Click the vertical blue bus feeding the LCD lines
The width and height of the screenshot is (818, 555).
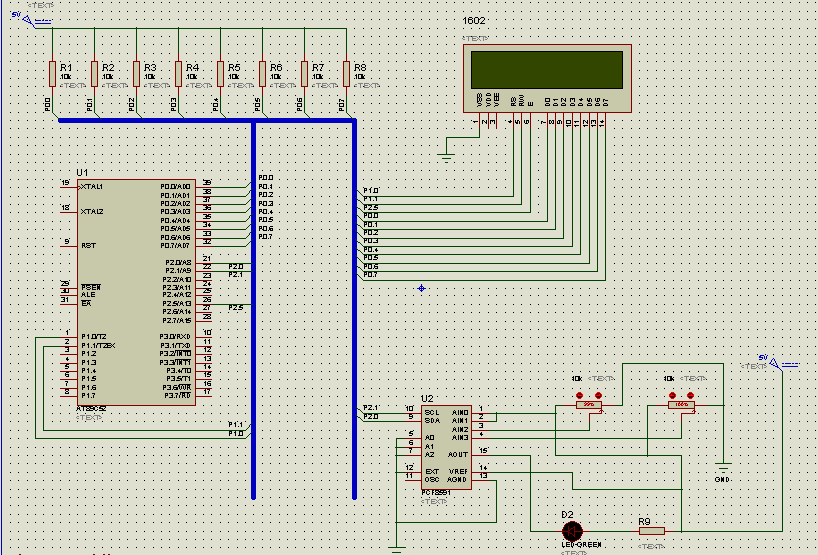[354, 310]
